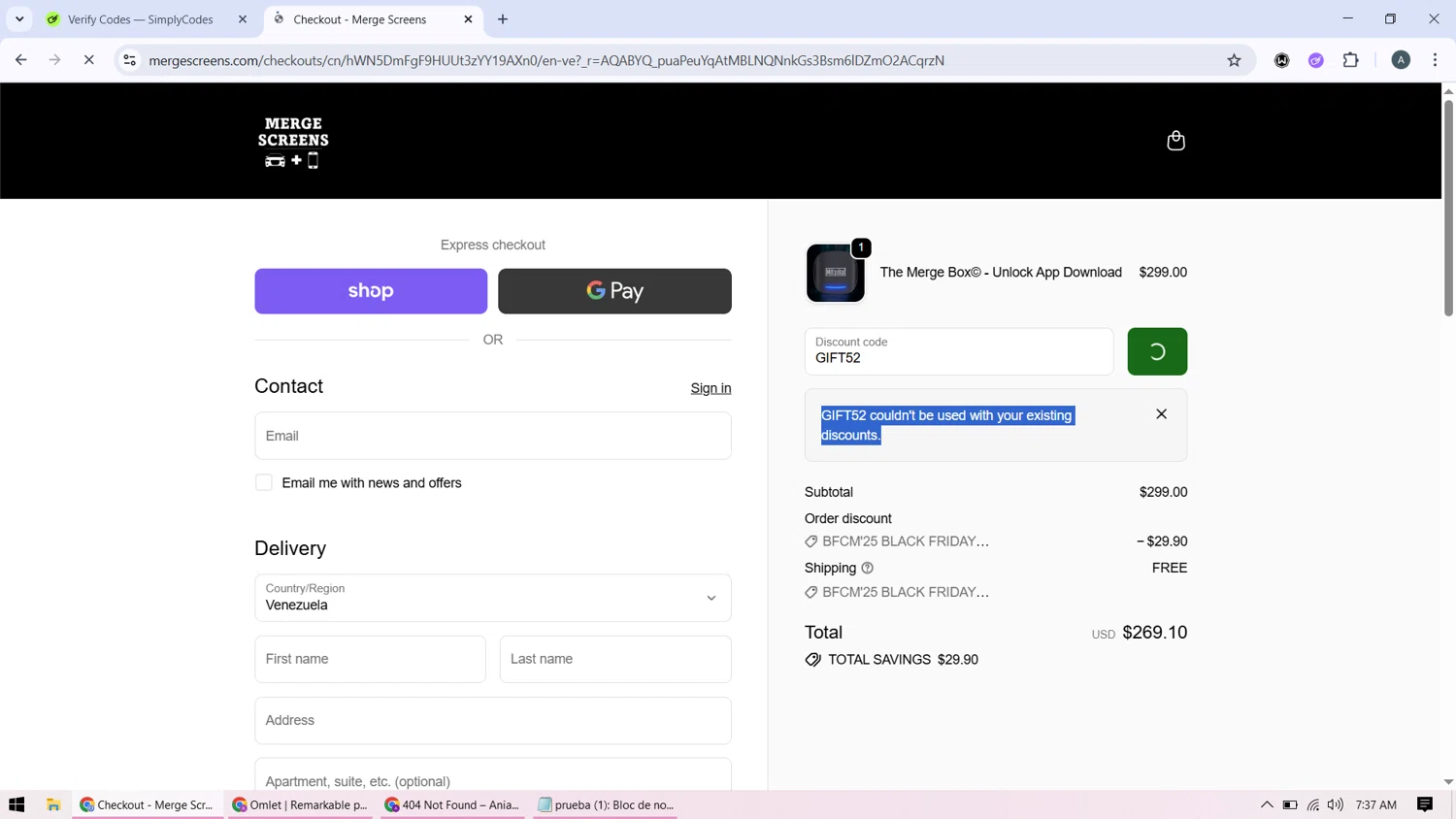1456x819 pixels.
Task: Open the volume speaker tray icon
Action: point(1336,804)
